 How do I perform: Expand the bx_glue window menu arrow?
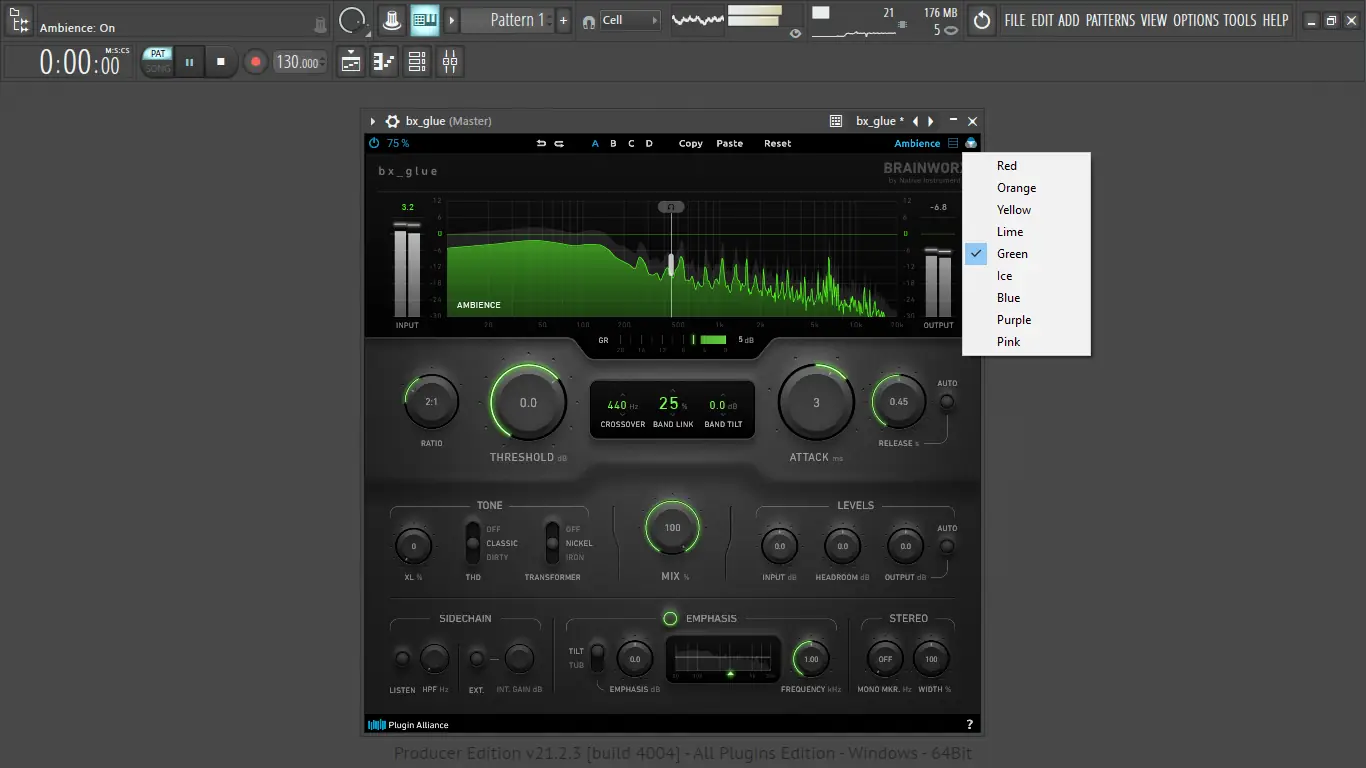373,121
